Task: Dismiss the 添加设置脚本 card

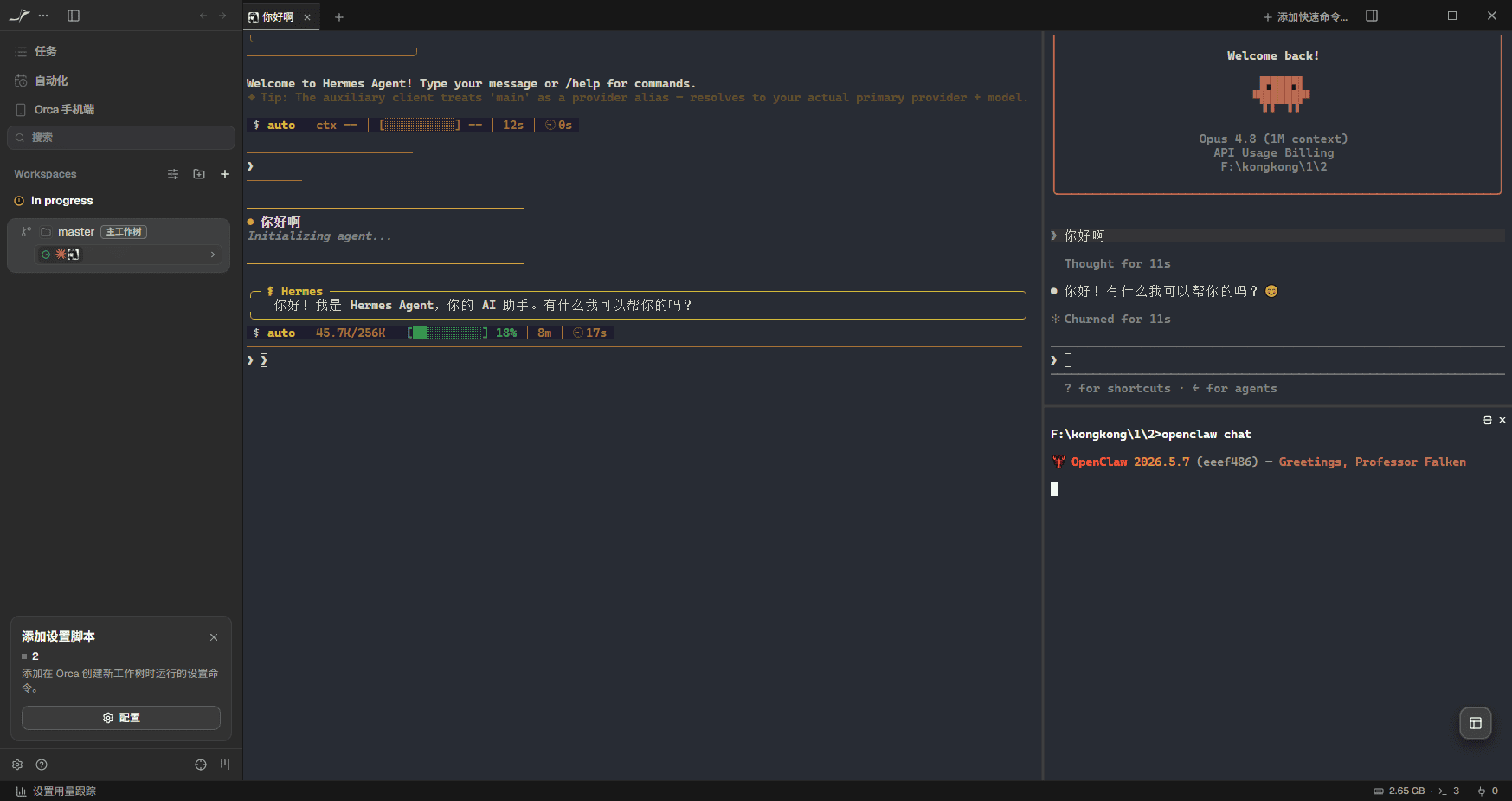Action: [214, 637]
